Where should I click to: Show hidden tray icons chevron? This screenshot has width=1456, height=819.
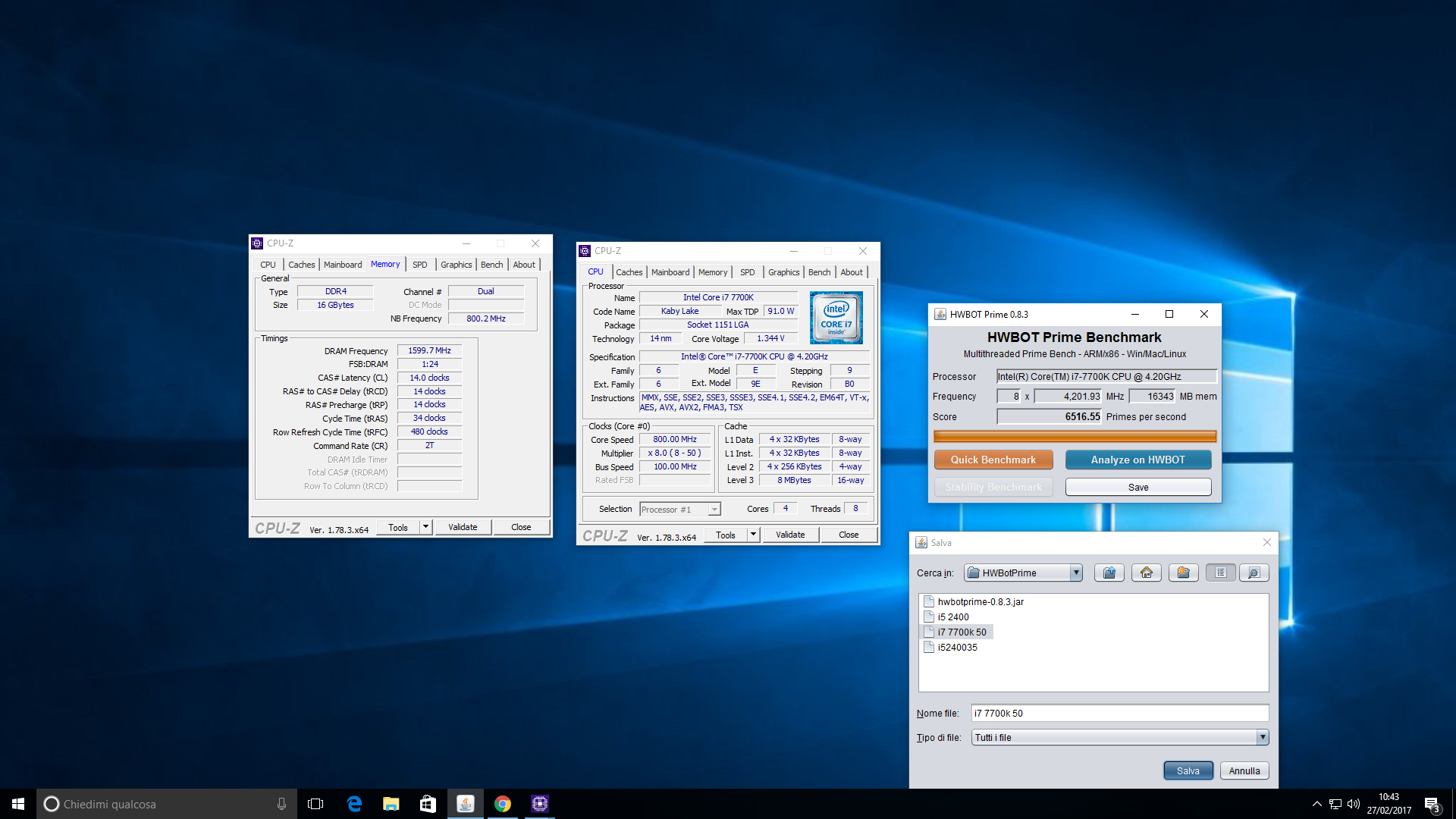coord(1317,804)
